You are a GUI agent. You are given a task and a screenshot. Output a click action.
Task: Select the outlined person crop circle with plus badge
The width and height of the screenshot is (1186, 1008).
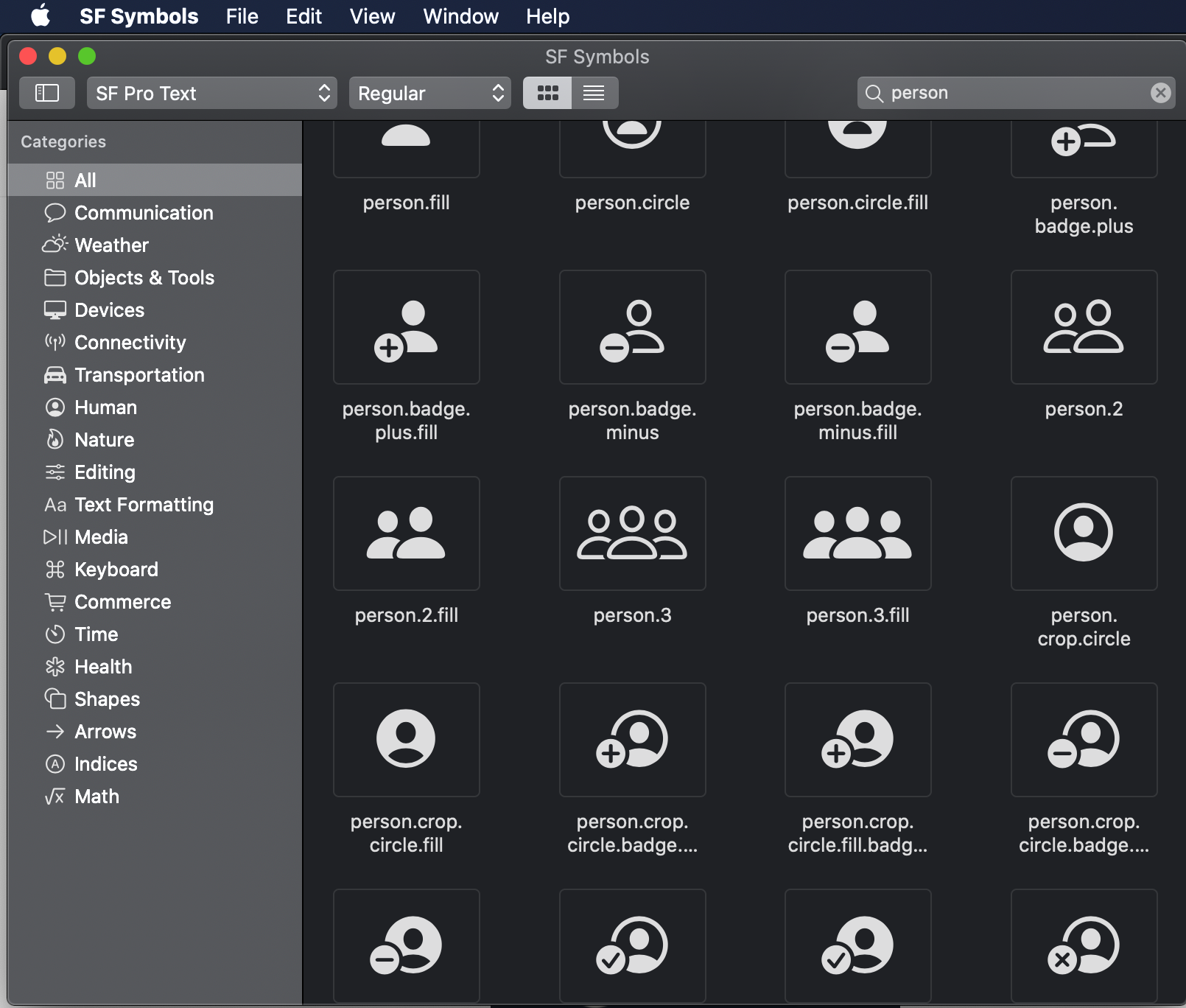[633, 740]
